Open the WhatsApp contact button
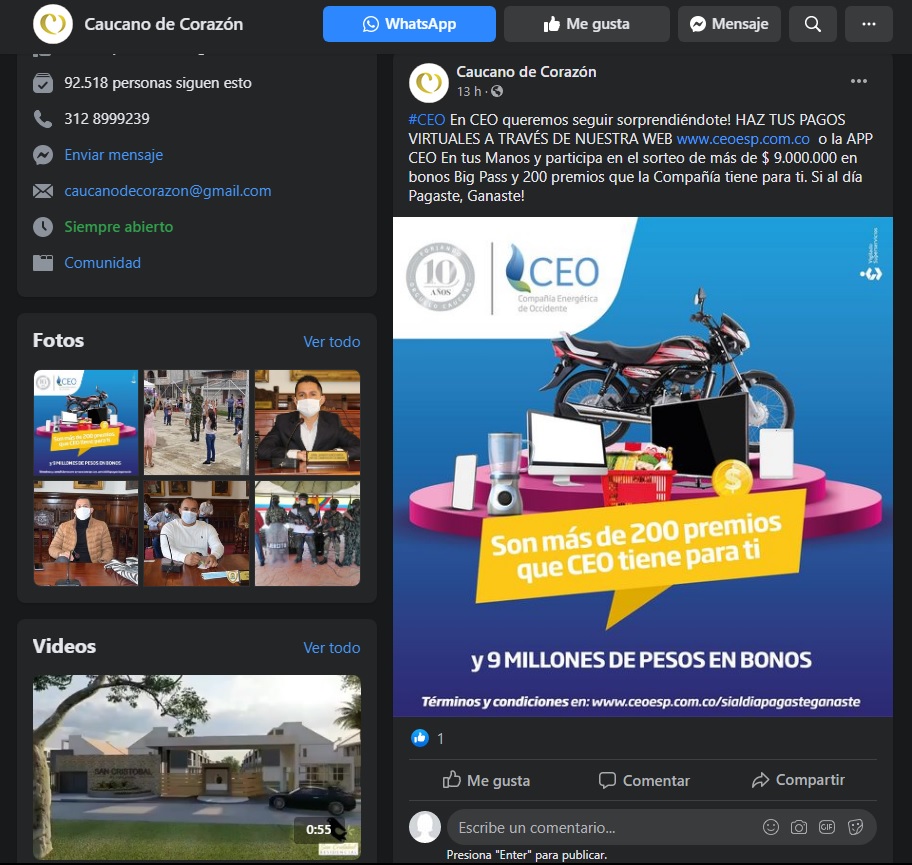The width and height of the screenshot is (912, 865). (409, 24)
